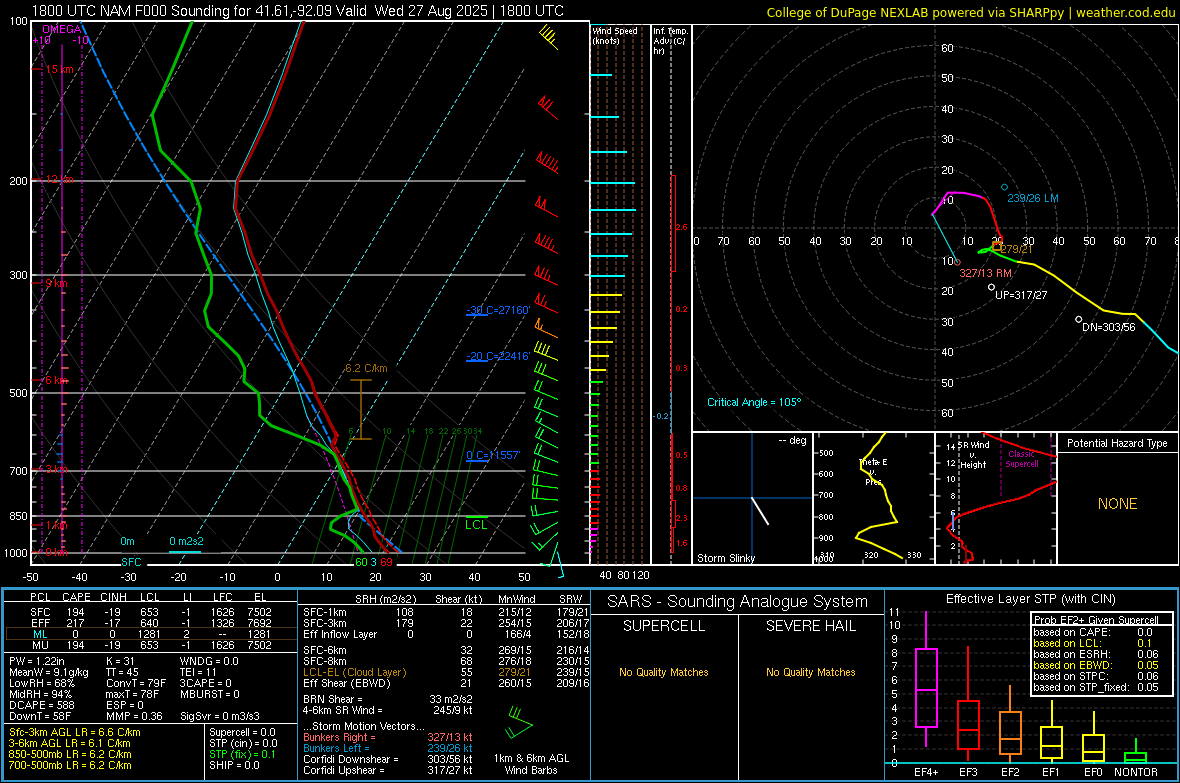Click the 'Eff Shear (EBWD)' row
The image size is (1180, 783).
(x=446, y=684)
